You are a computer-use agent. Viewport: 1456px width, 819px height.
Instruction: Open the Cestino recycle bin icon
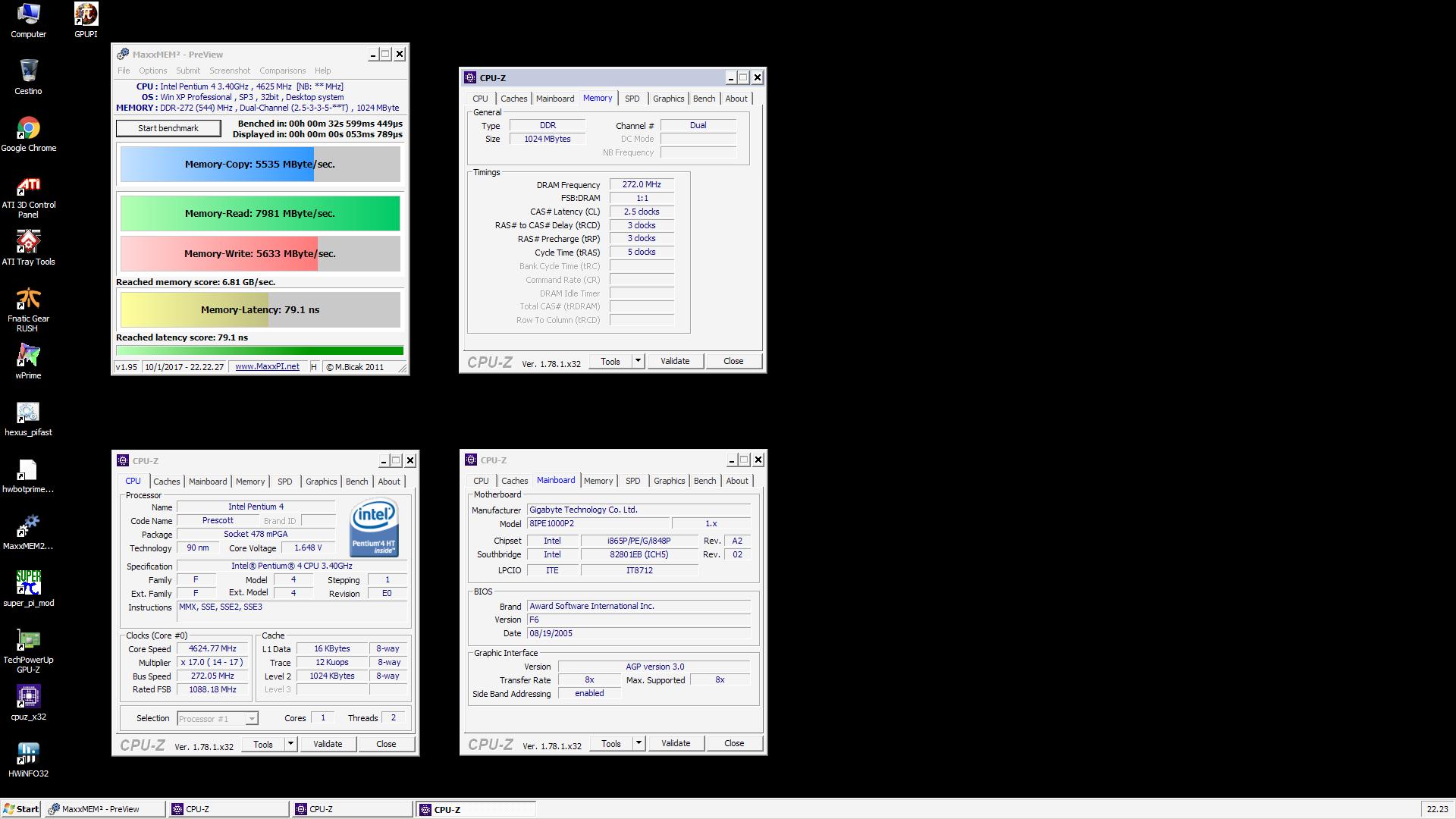28,77
